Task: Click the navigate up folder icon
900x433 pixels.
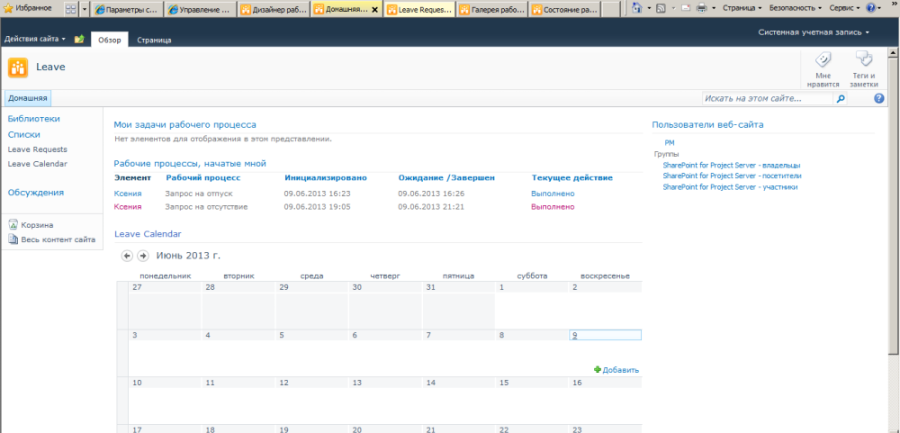Action: [x=79, y=39]
